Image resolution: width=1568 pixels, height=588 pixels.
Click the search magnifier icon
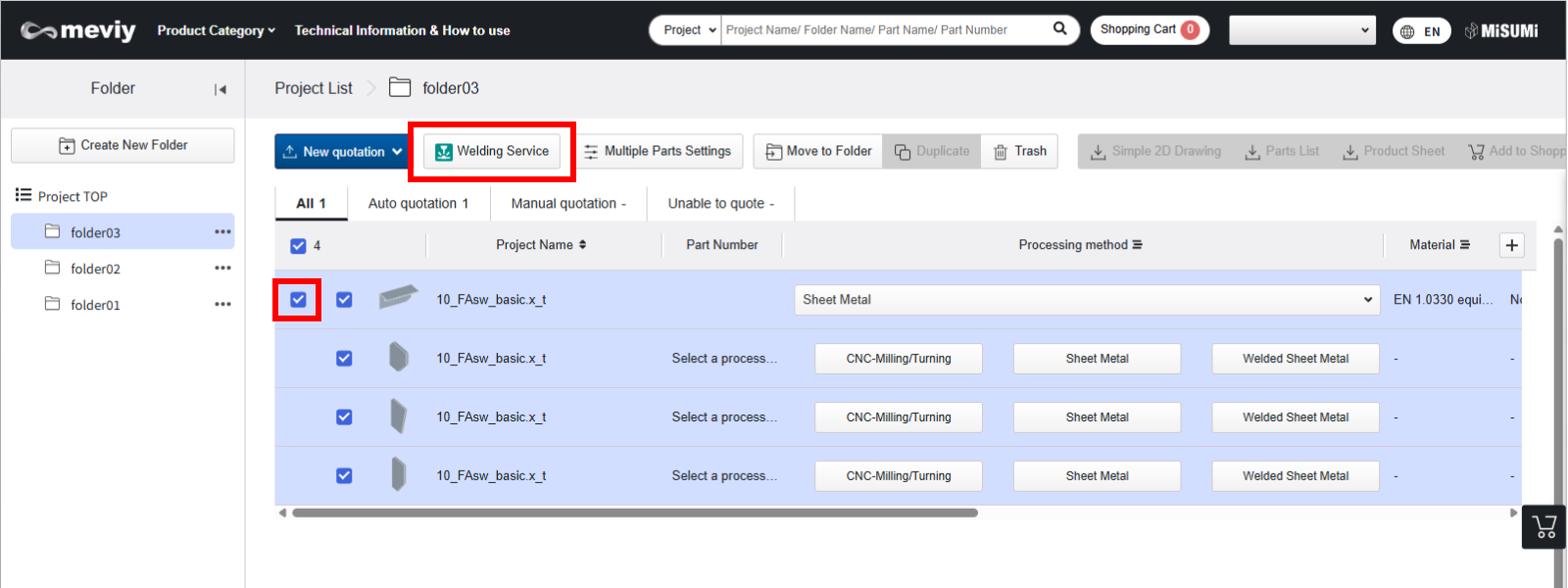tap(1059, 28)
